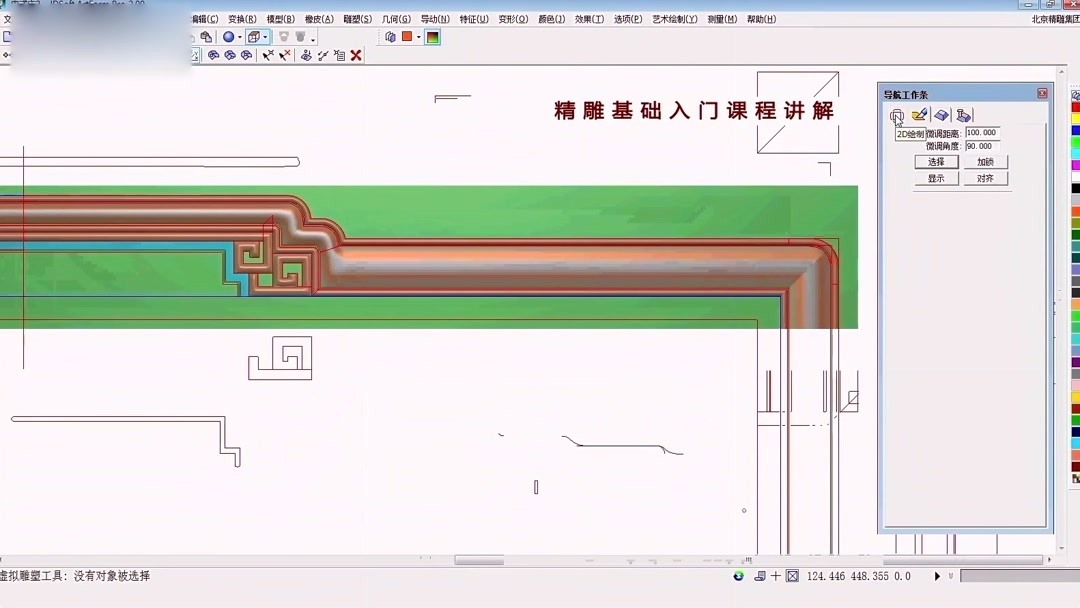The image size is (1080, 608).
Task: Toggle the boxed X display icon in the status bar
Action: (791, 577)
